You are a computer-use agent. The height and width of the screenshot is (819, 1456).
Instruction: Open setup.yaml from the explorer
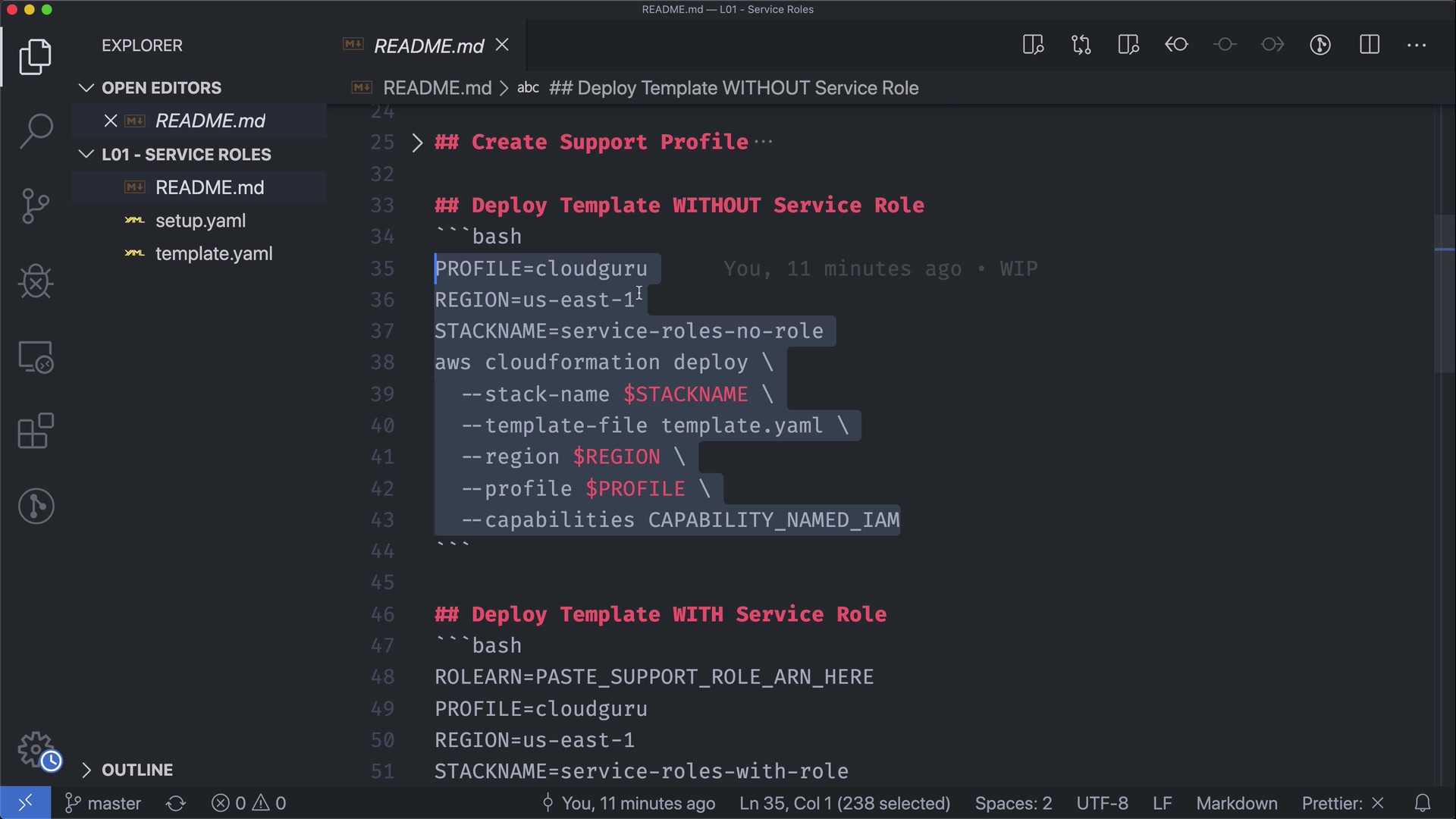point(200,221)
